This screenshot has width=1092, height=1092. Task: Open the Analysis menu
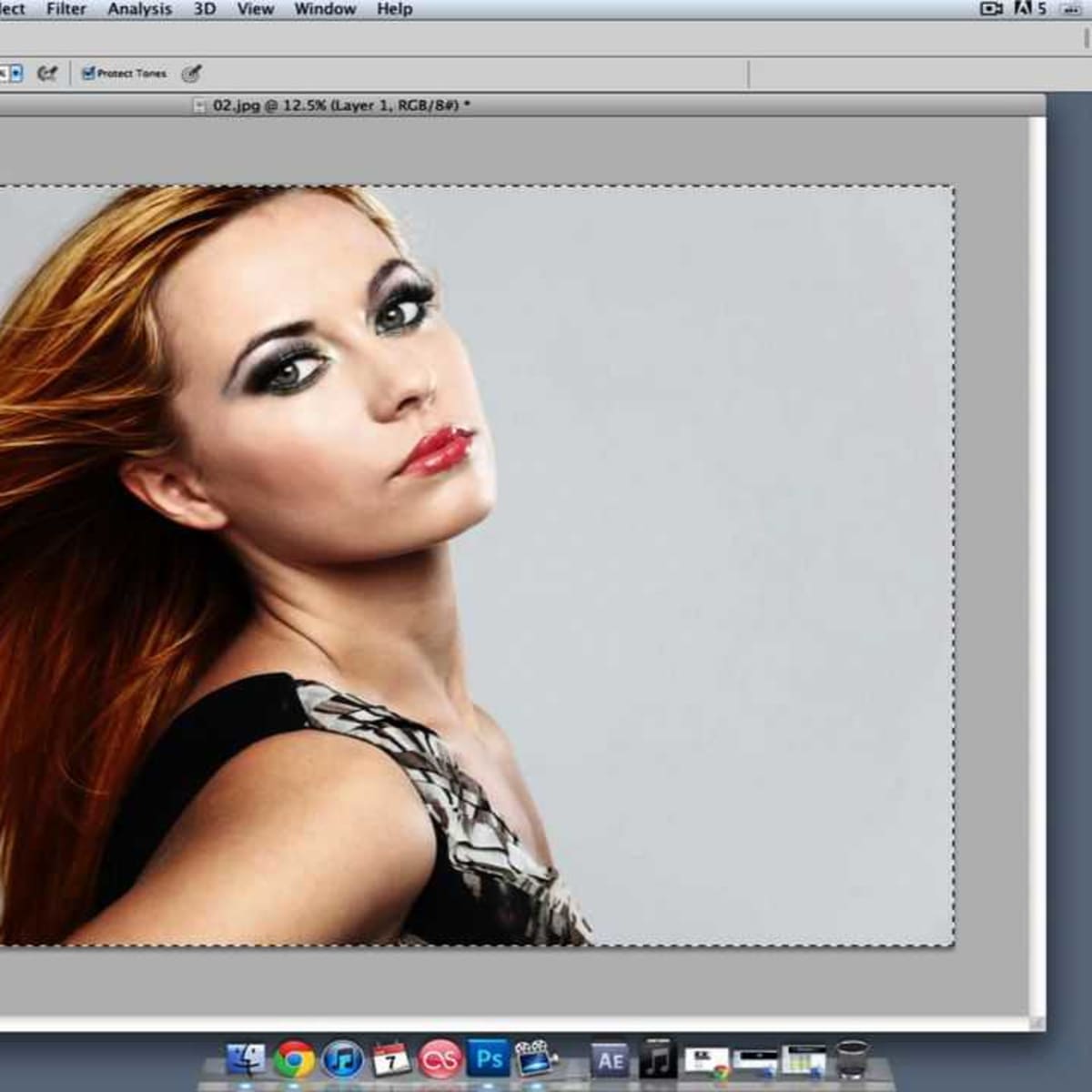pos(139,9)
